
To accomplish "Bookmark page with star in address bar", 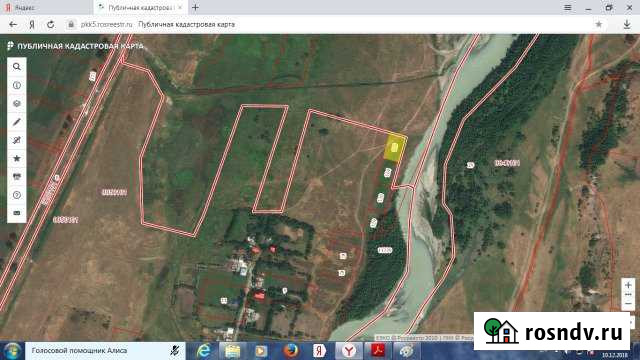I will [x=599, y=24].
